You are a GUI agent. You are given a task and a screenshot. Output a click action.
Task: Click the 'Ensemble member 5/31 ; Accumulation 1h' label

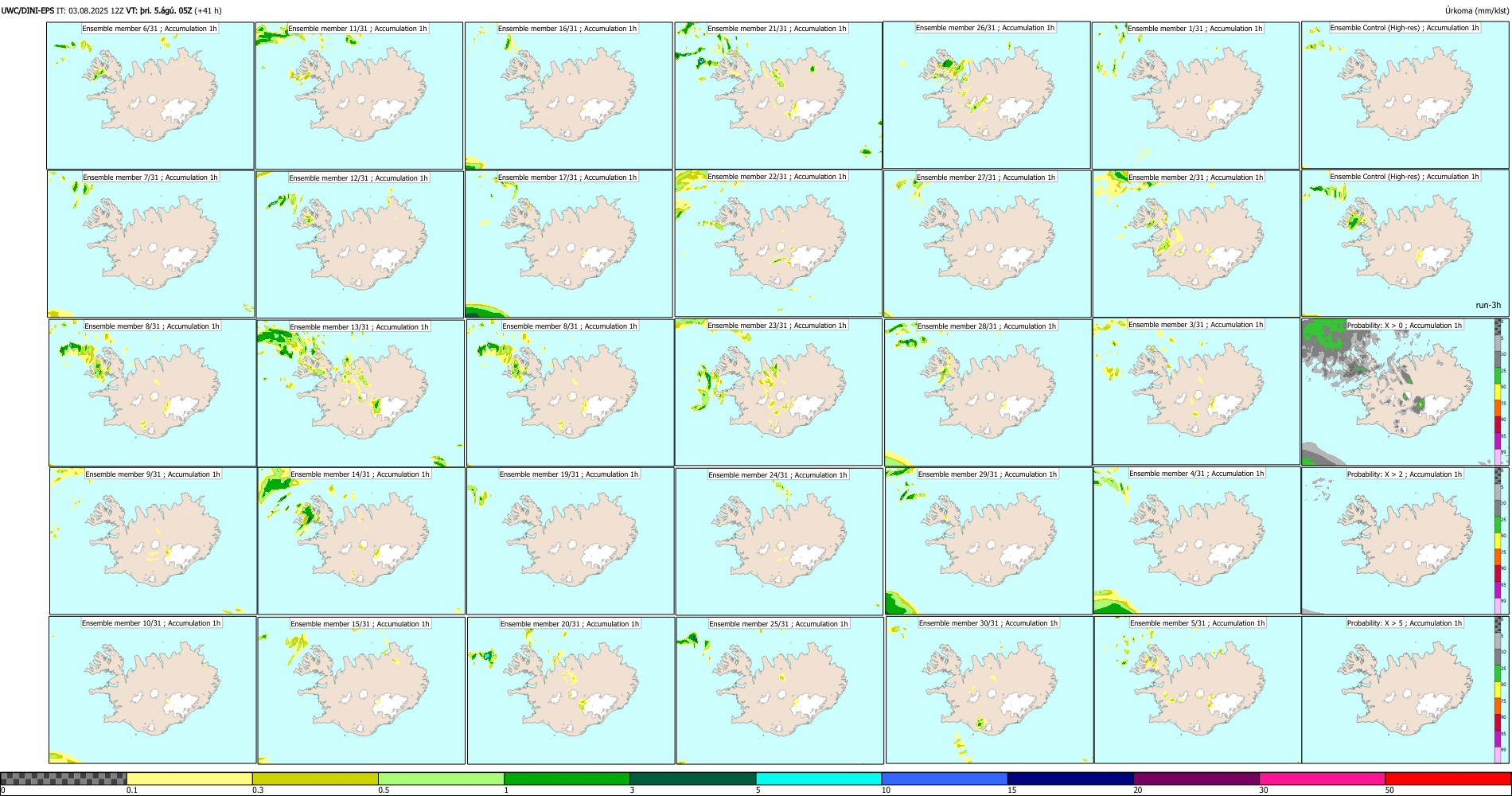click(1198, 623)
